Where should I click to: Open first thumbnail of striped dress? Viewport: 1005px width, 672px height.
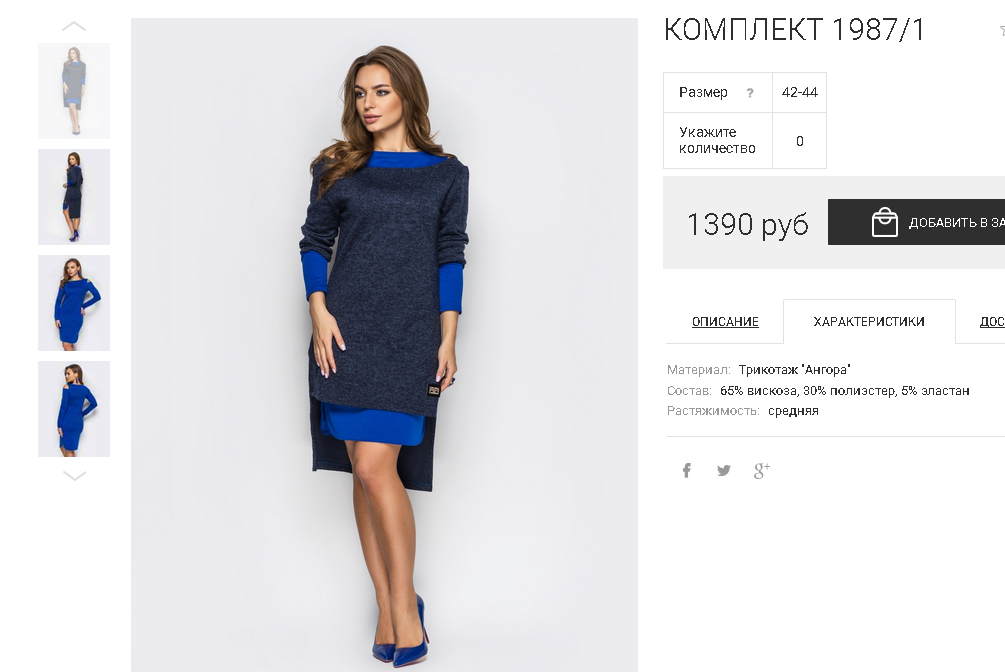tap(74, 91)
